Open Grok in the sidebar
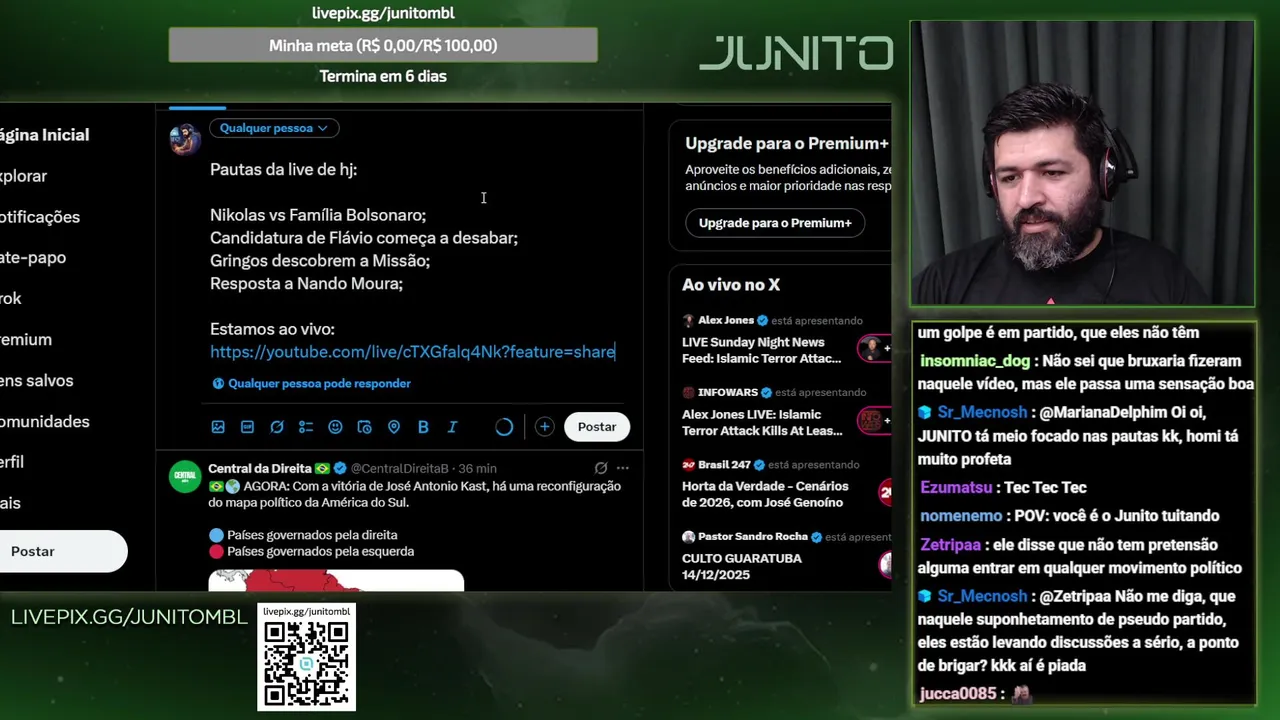This screenshot has width=1280, height=720. (x=11, y=299)
